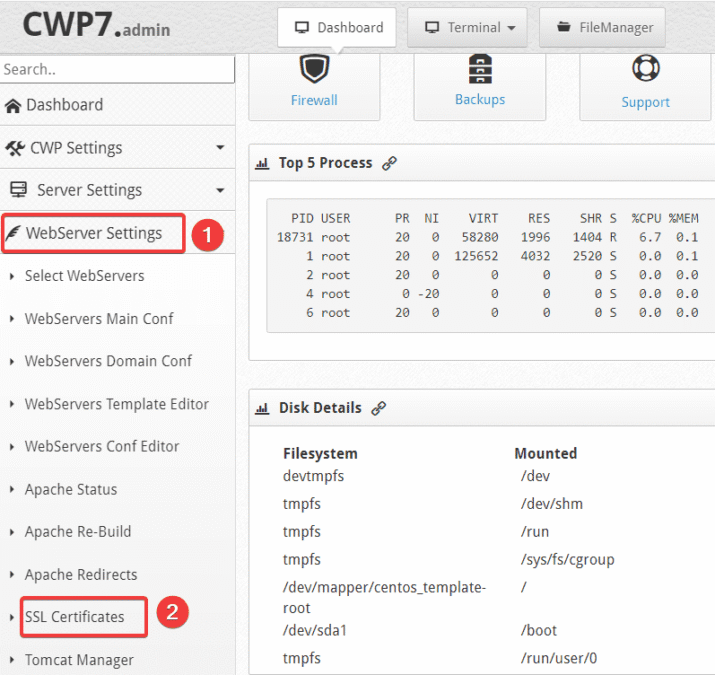
Task: Click the Firewall shield icon
Action: (x=313, y=70)
